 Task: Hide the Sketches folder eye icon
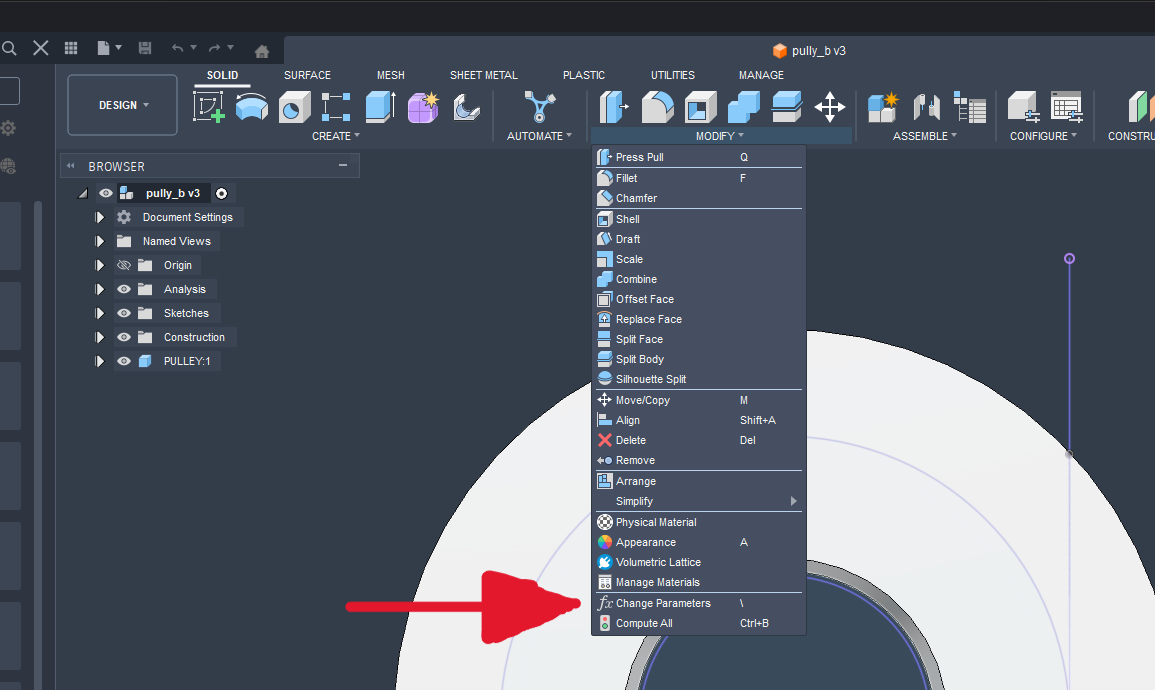[124, 313]
